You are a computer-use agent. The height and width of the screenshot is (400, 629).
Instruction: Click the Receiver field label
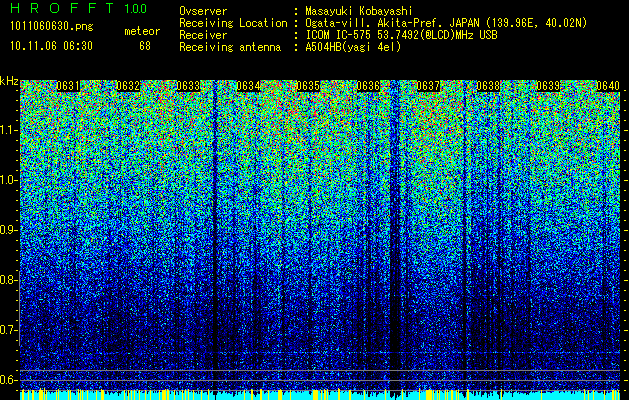coord(203,35)
